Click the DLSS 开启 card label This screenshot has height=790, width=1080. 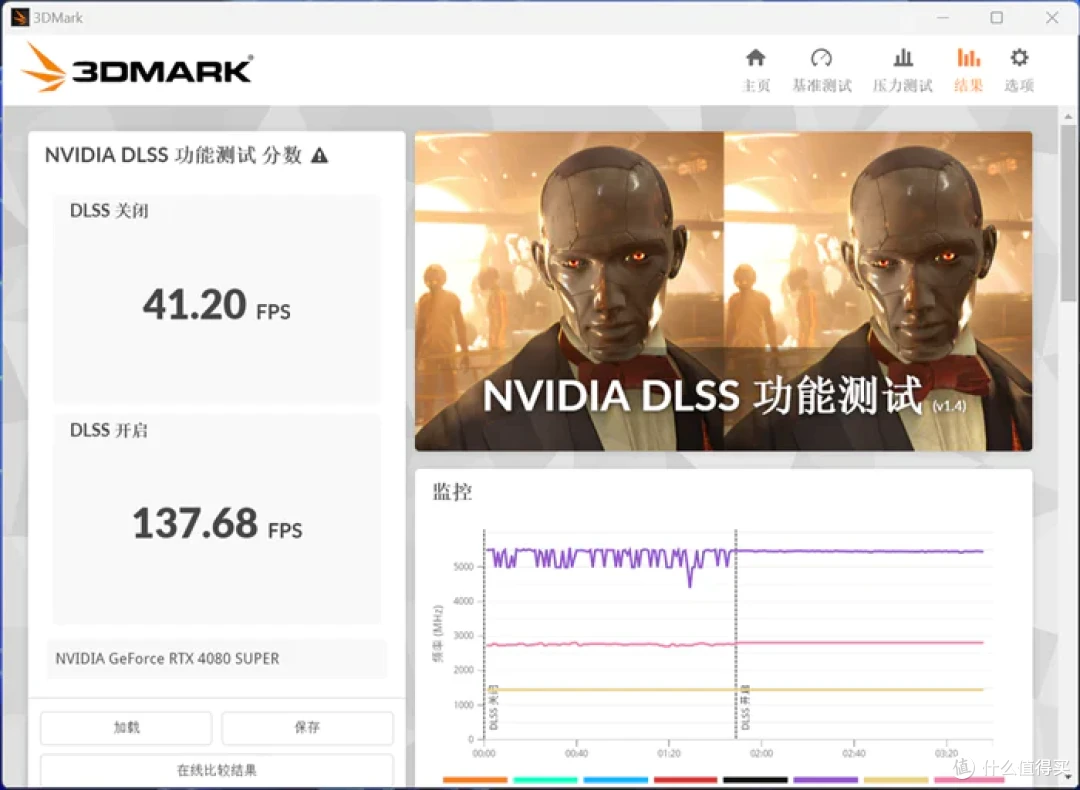[109, 430]
